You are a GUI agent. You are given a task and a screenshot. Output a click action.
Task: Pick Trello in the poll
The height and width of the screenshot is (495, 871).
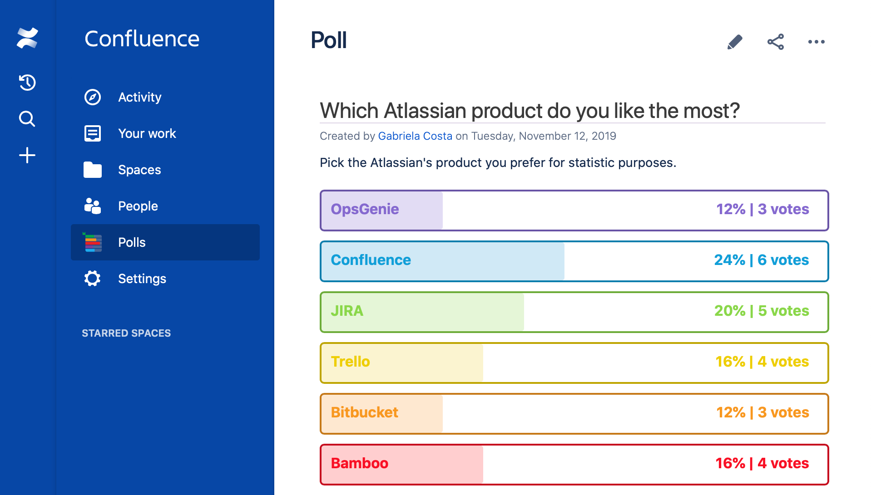(574, 363)
